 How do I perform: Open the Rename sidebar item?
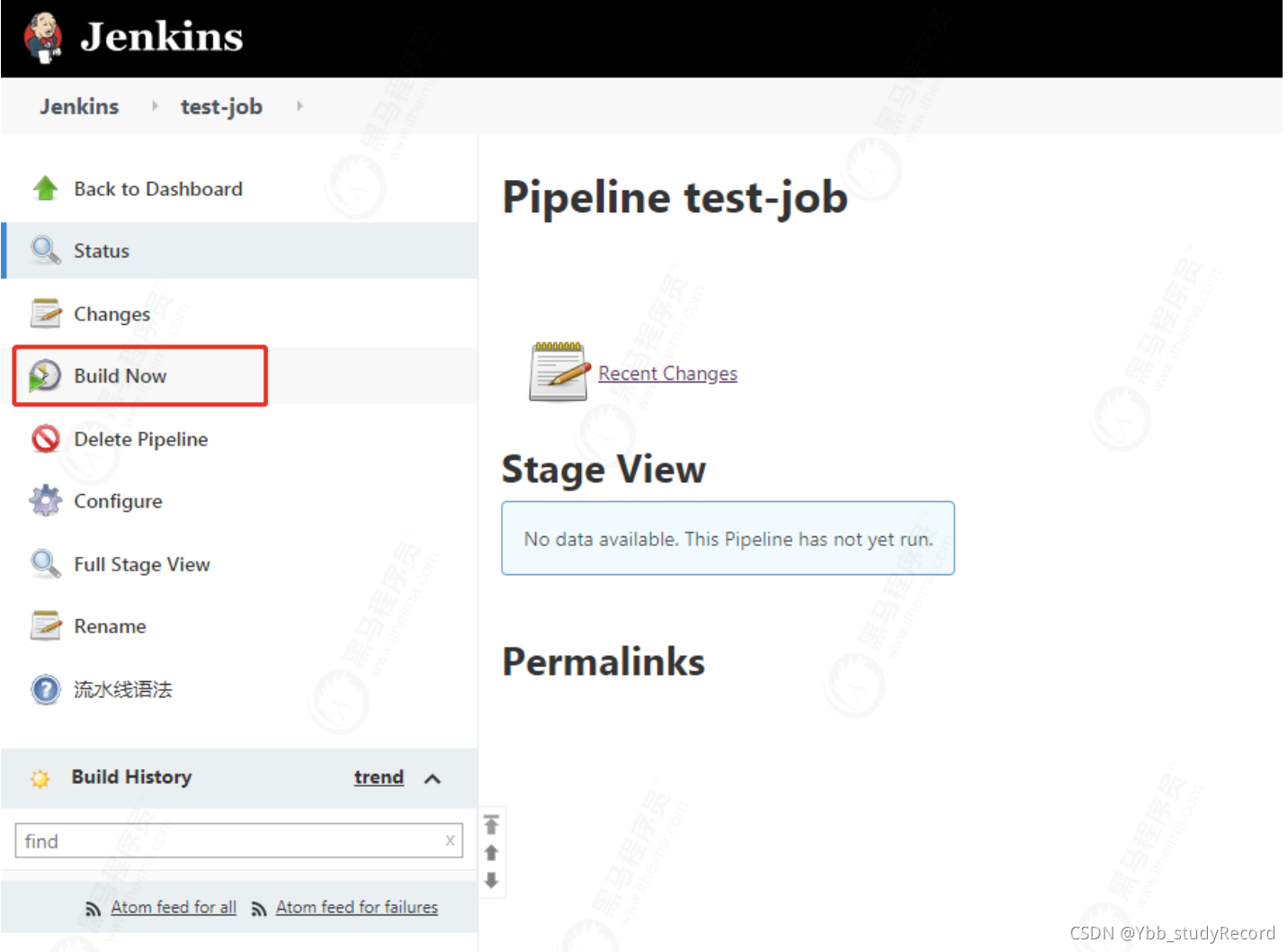tap(110, 626)
